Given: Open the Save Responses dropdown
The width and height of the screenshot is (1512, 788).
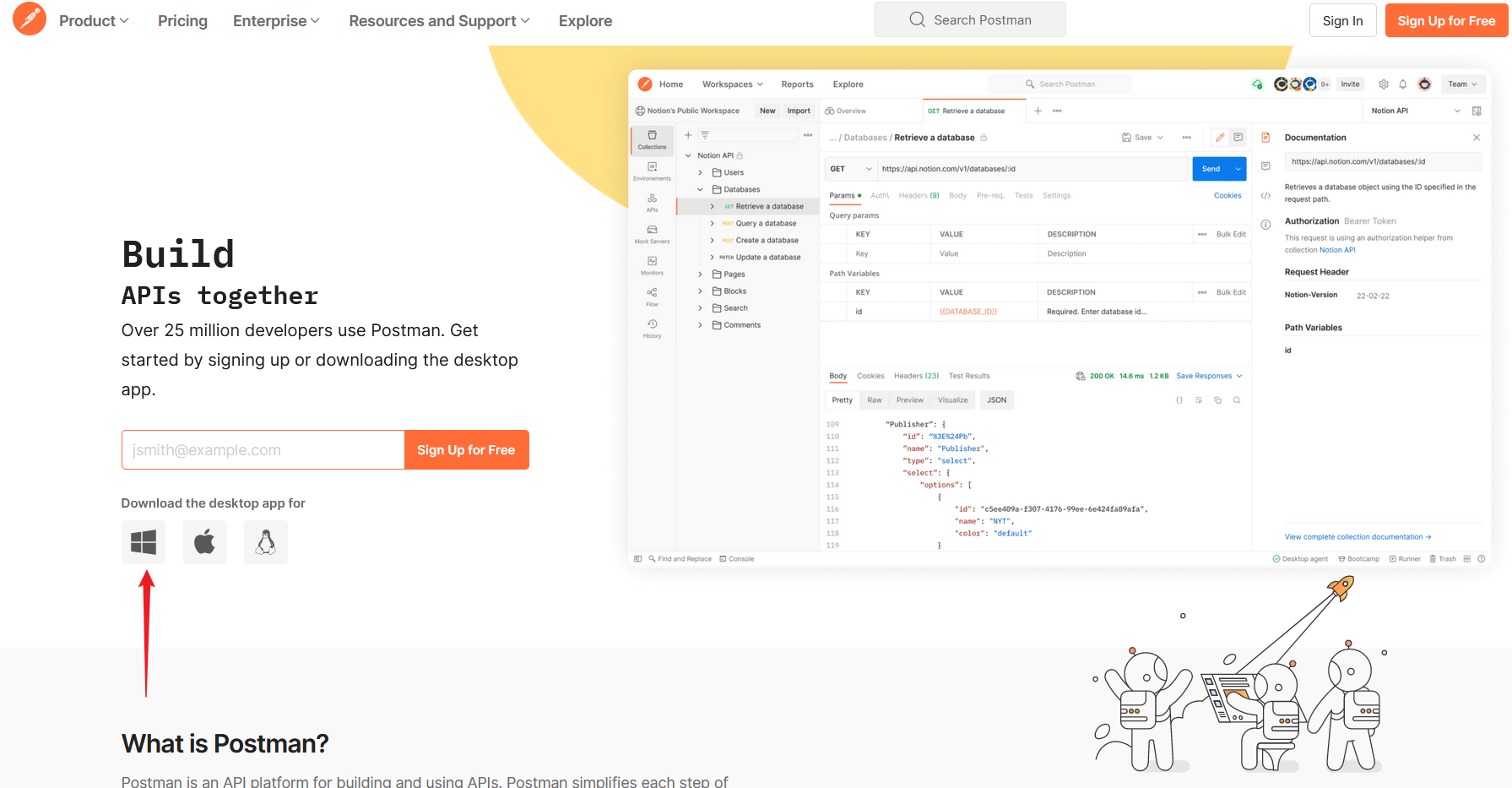Looking at the screenshot, I should [1209, 376].
